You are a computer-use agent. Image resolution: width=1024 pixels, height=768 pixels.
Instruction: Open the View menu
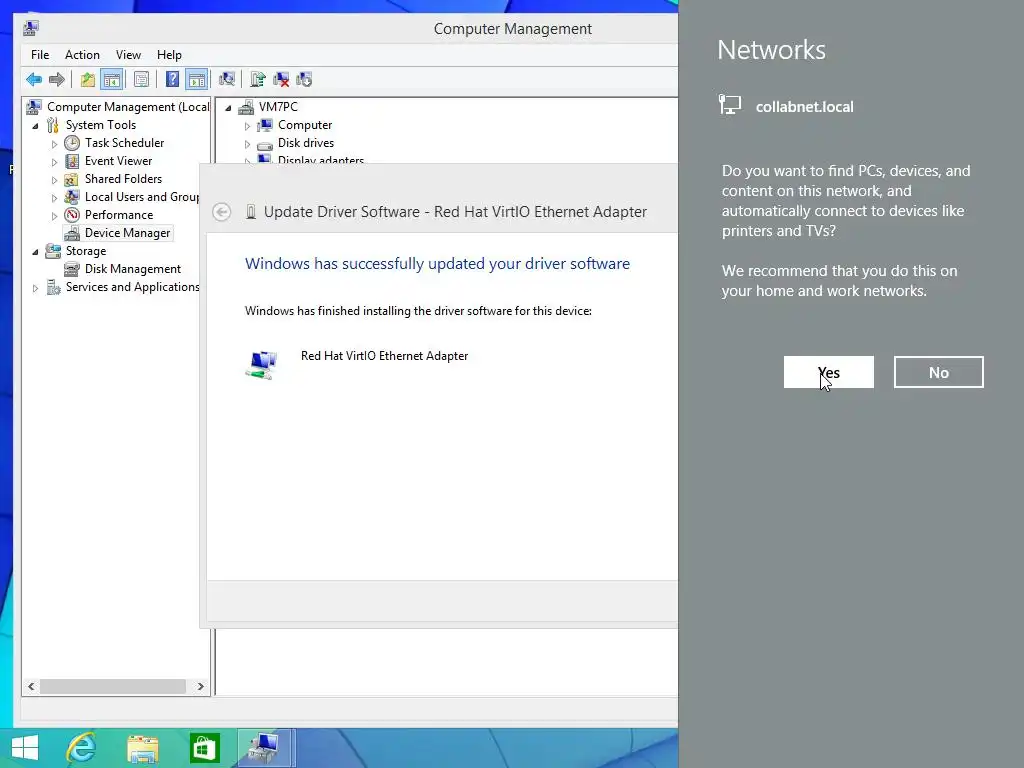(128, 55)
